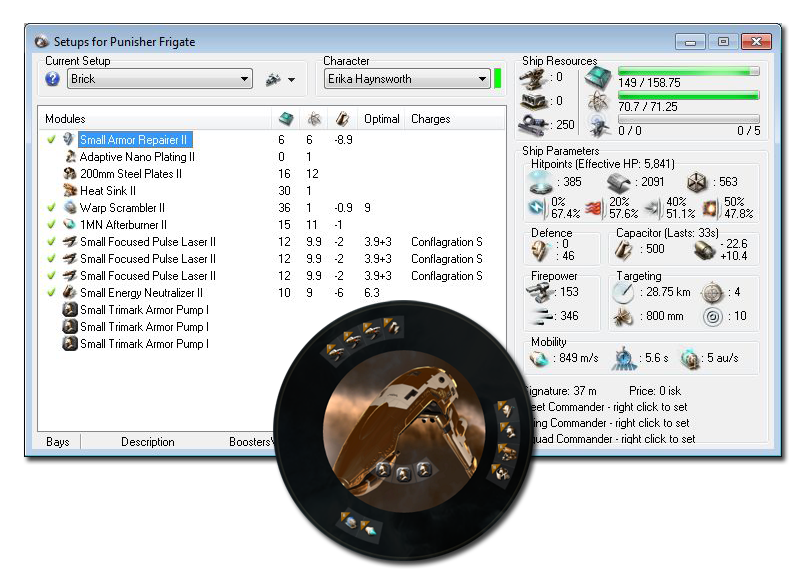Click the capacitor capacity icon showing 500

[624, 250]
